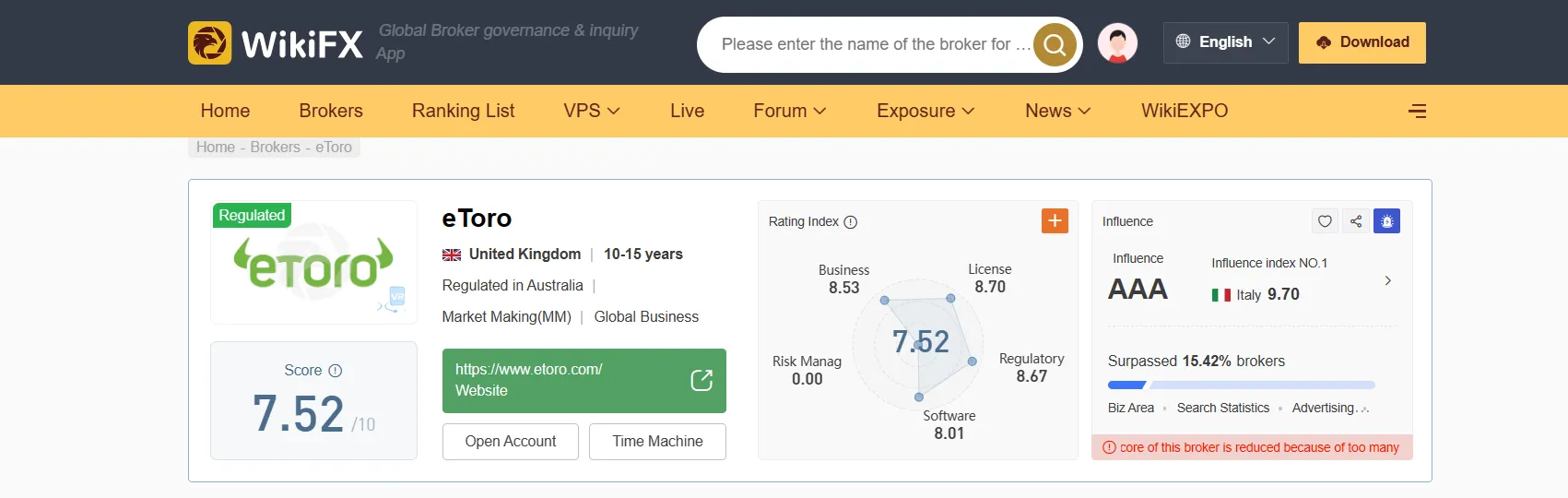Open the English language dropdown
The image size is (1568, 498).
(1226, 42)
